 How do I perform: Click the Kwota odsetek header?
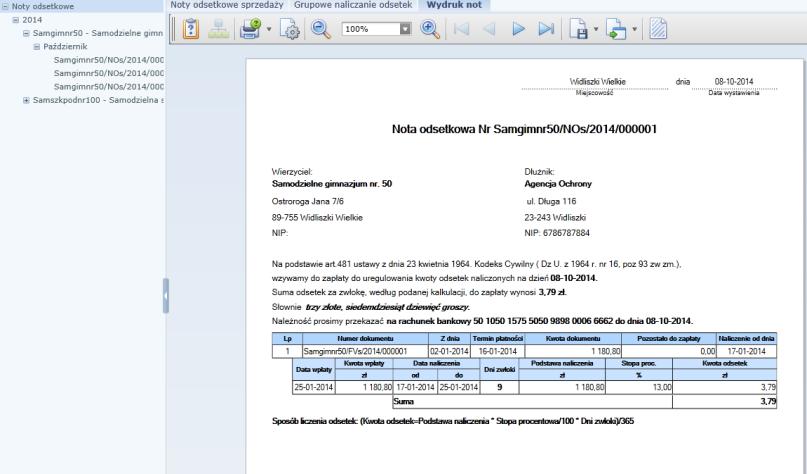point(724,363)
